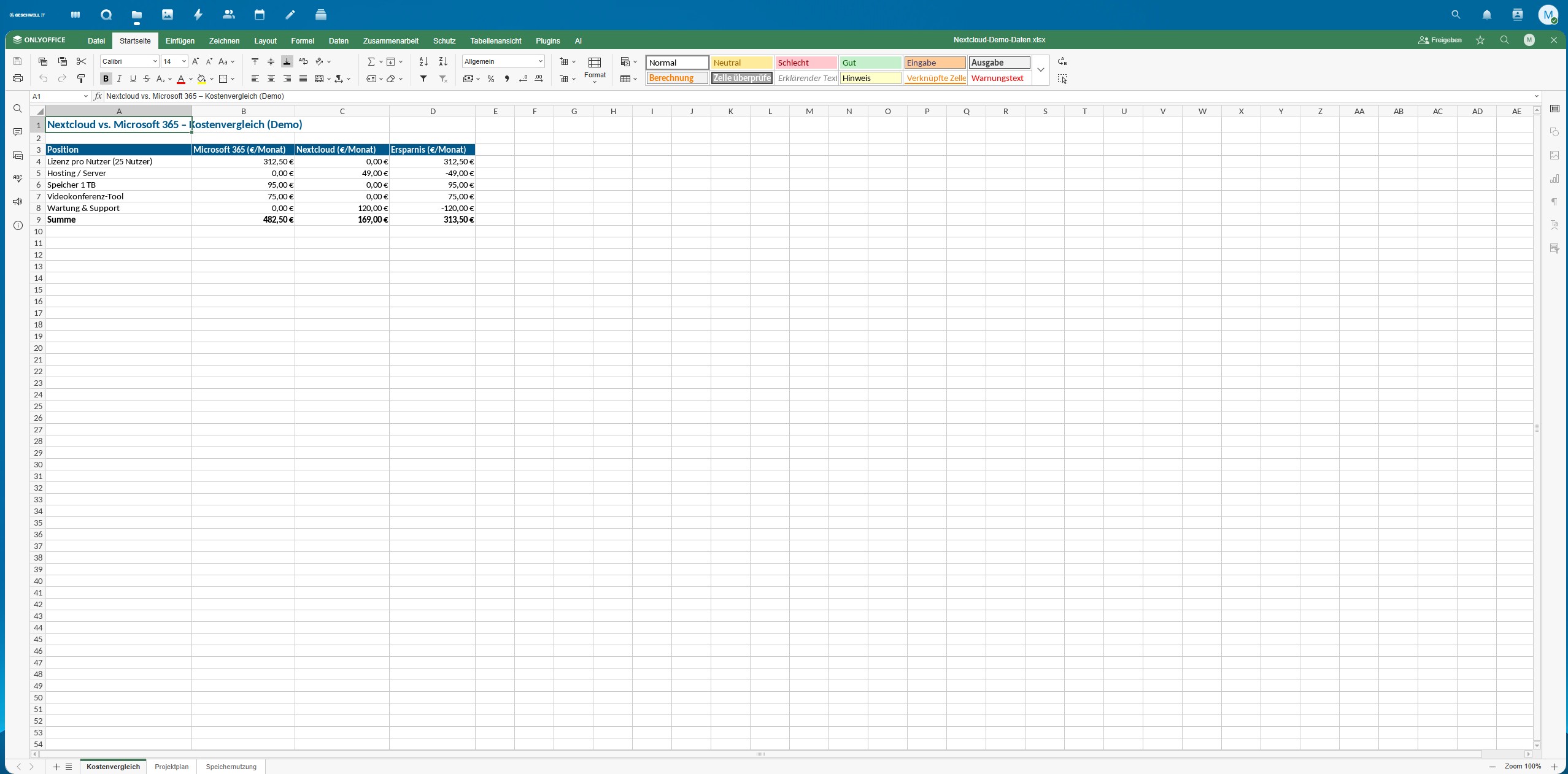The width and height of the screenshot is (1568, 774).
Task: Apply the Warnungstext cell style
Action: click(x=999, y=78)
